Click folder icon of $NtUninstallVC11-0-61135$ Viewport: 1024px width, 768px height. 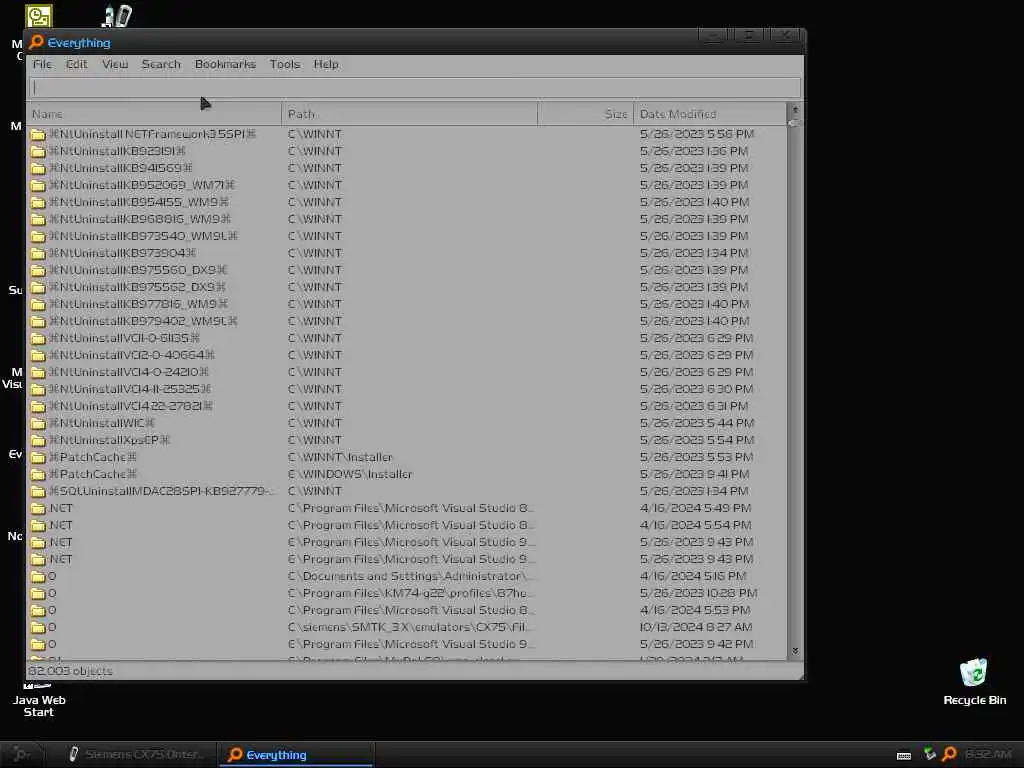point(38,338)
